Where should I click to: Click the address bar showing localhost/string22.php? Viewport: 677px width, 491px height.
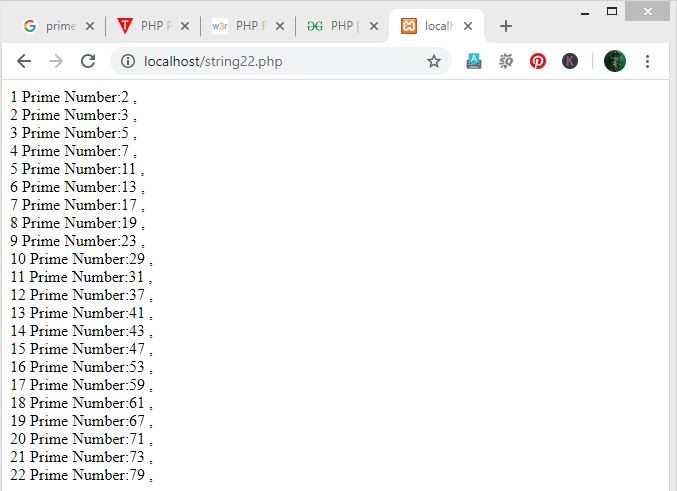[281, 61]
